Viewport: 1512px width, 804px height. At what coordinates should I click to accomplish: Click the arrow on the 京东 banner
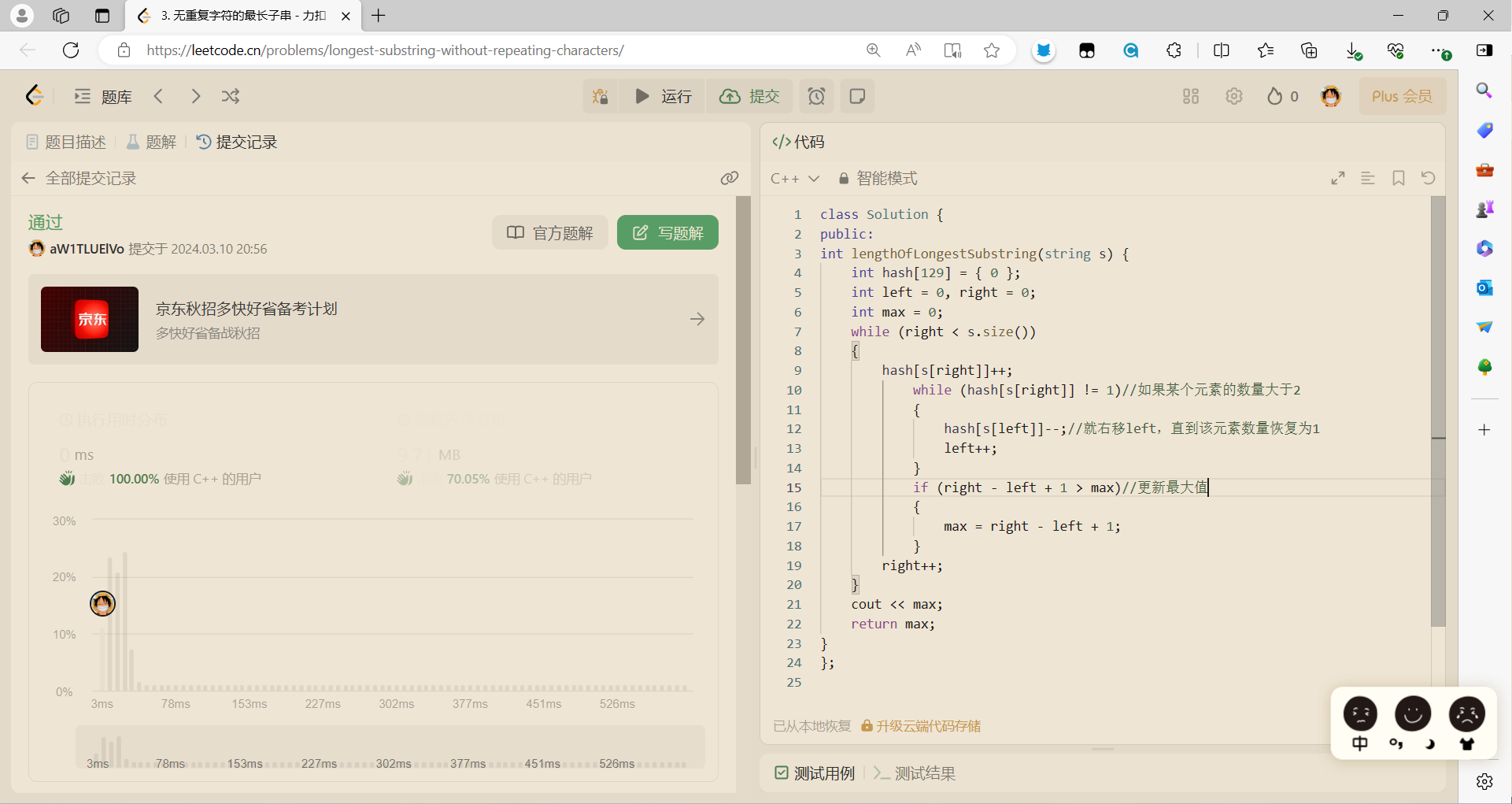[697, 319]
